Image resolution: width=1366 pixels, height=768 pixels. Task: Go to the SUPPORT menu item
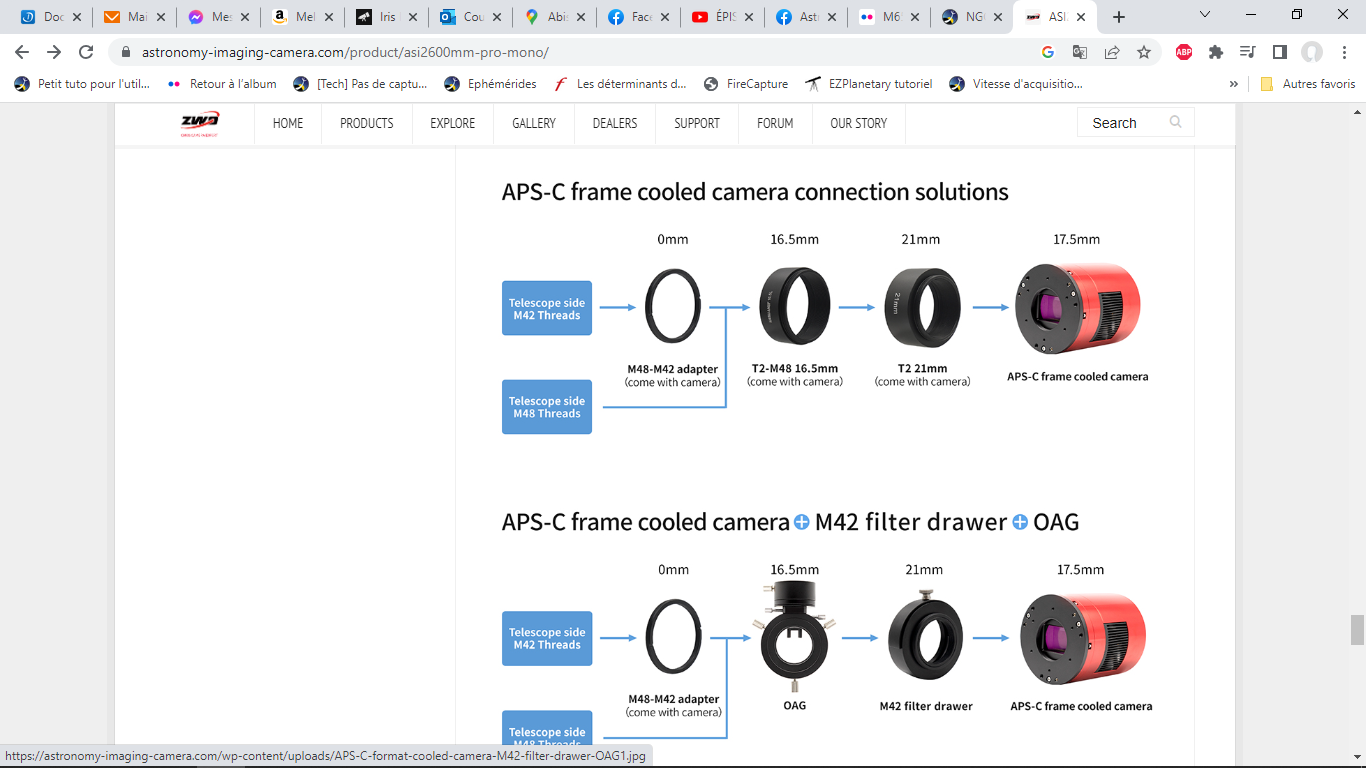(x=697, y=123)
